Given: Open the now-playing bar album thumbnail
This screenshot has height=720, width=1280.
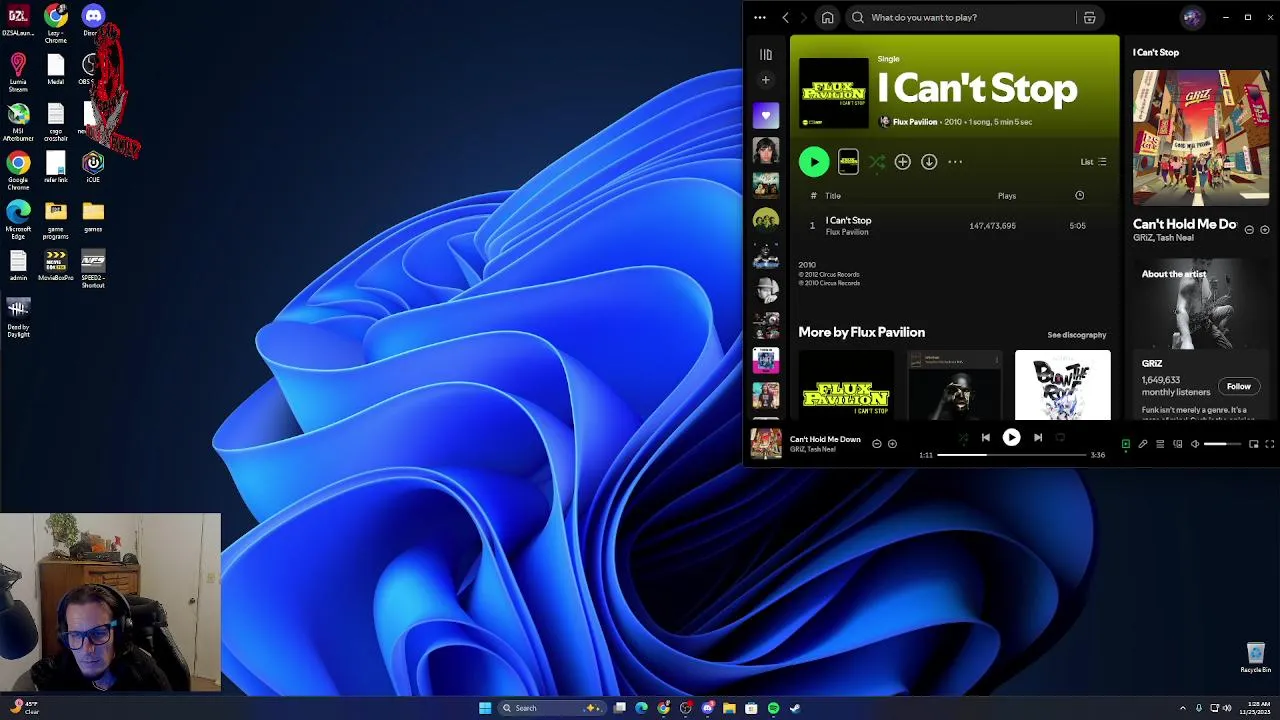Looking at the screenshot, I should (x=766, y=444).
